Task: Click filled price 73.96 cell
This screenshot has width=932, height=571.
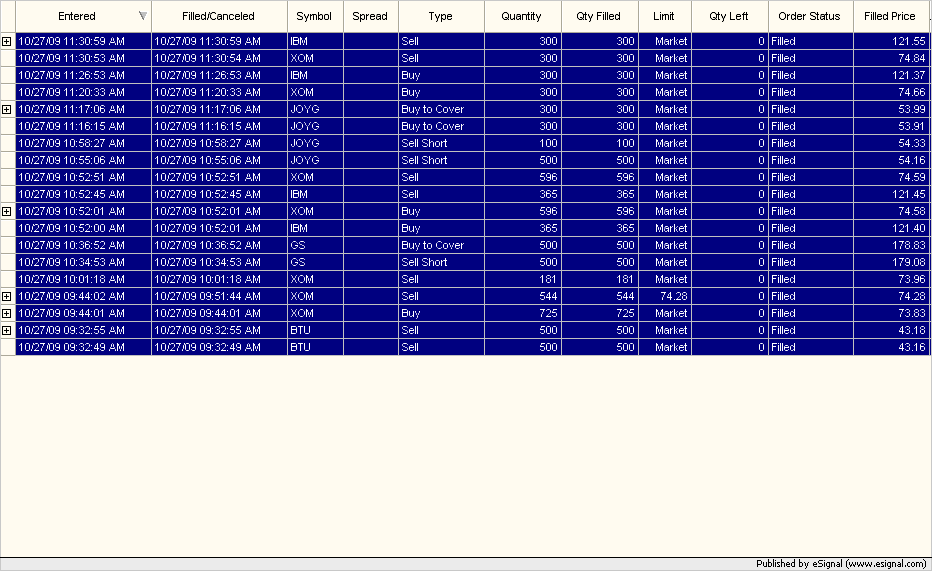Action: pyautogui.click(x=891, y=279)
